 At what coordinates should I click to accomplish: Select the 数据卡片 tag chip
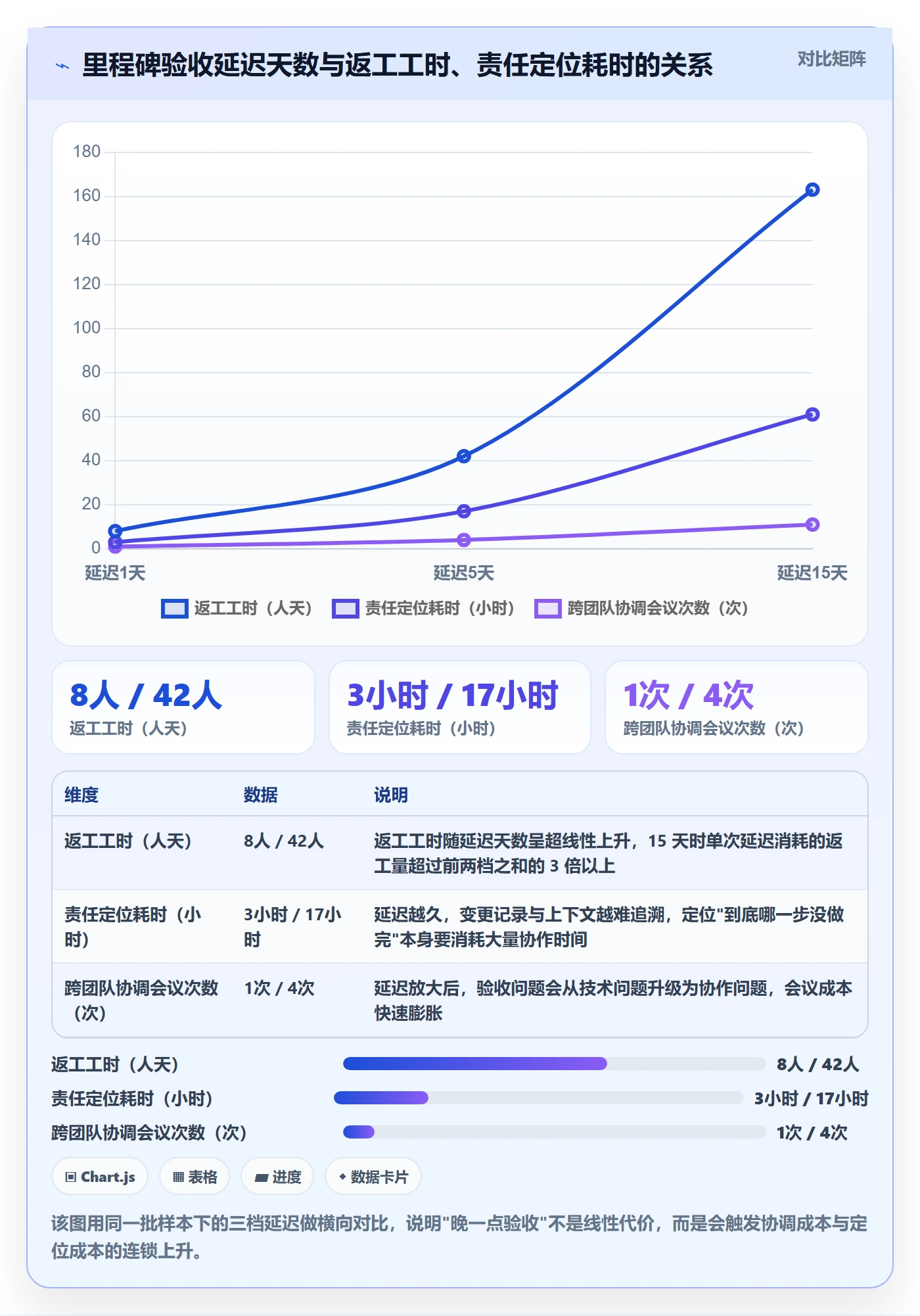(x=373, y=1177)
